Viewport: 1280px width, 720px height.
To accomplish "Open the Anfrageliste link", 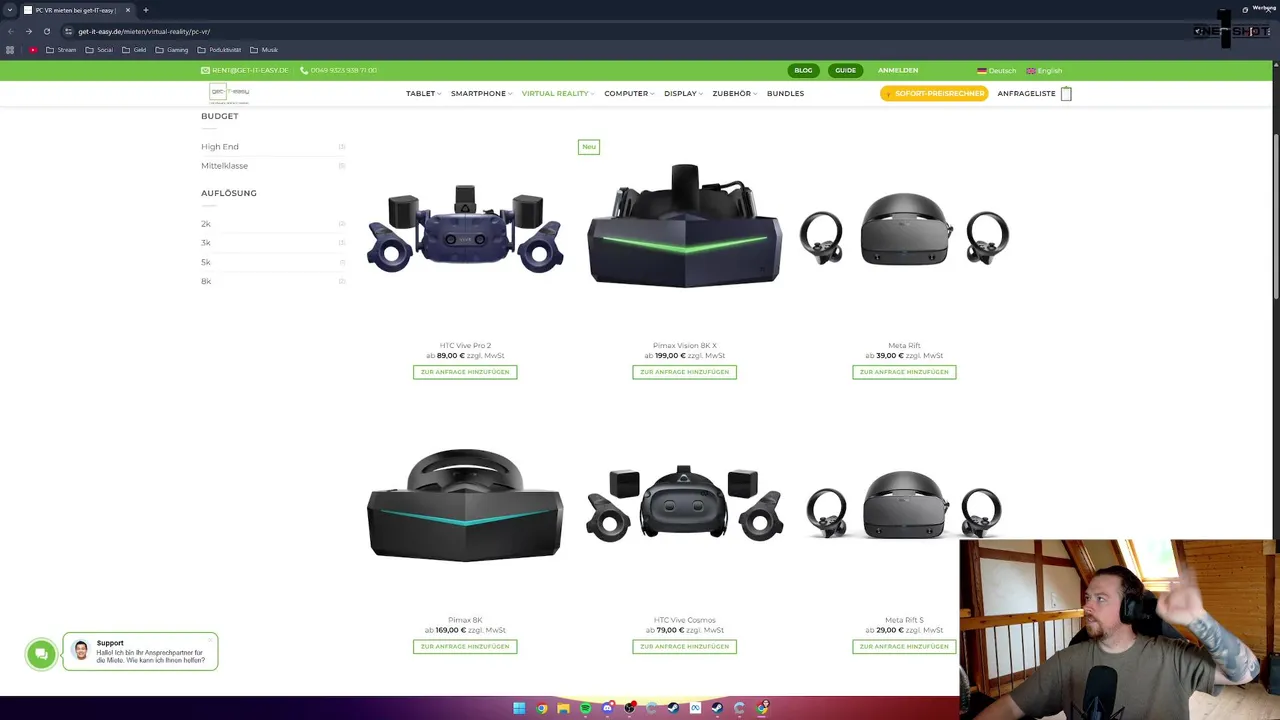I will (1026, 94).
